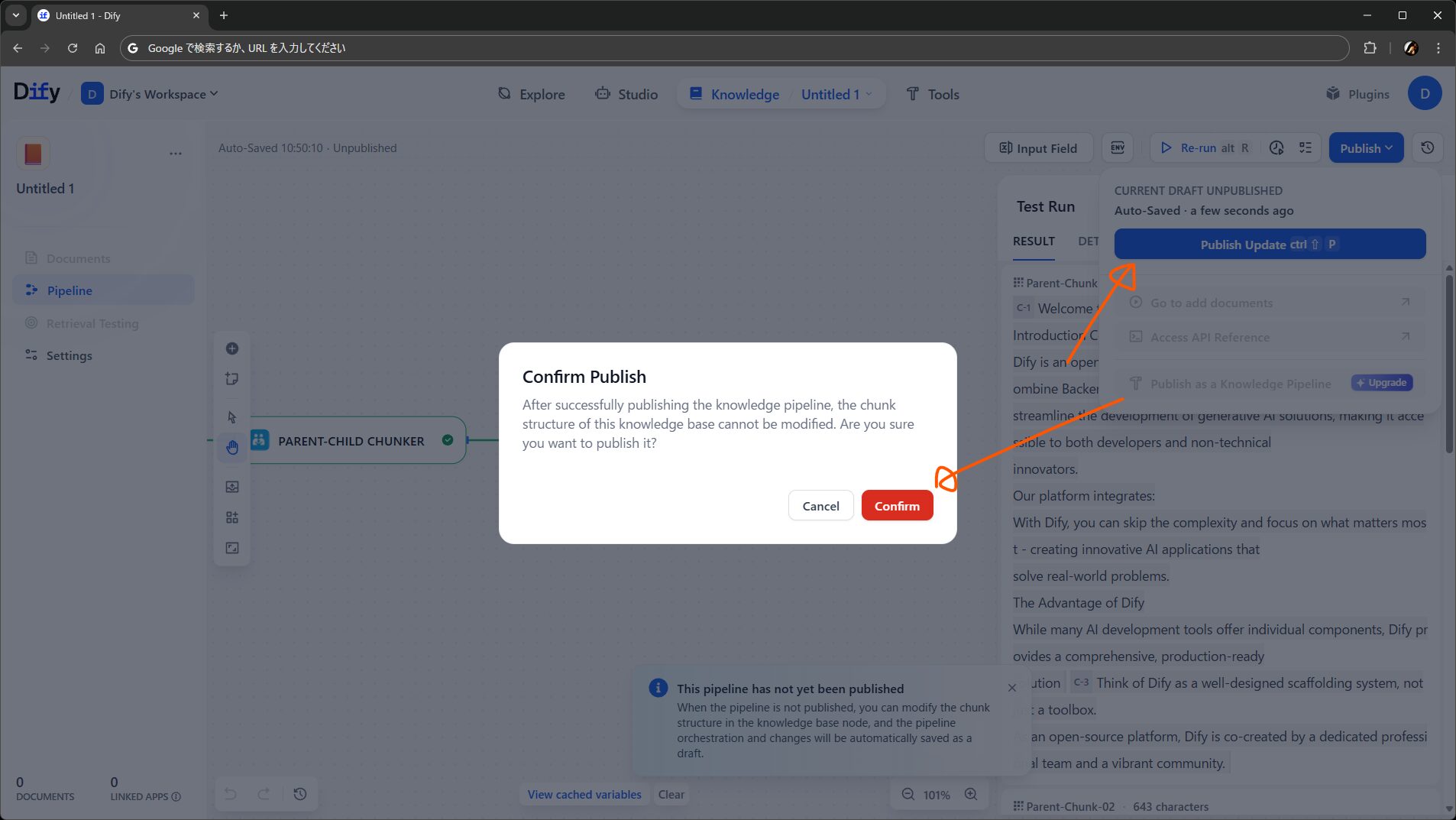Dismiss the pipeline not published notice

[x=1011, y=688]
